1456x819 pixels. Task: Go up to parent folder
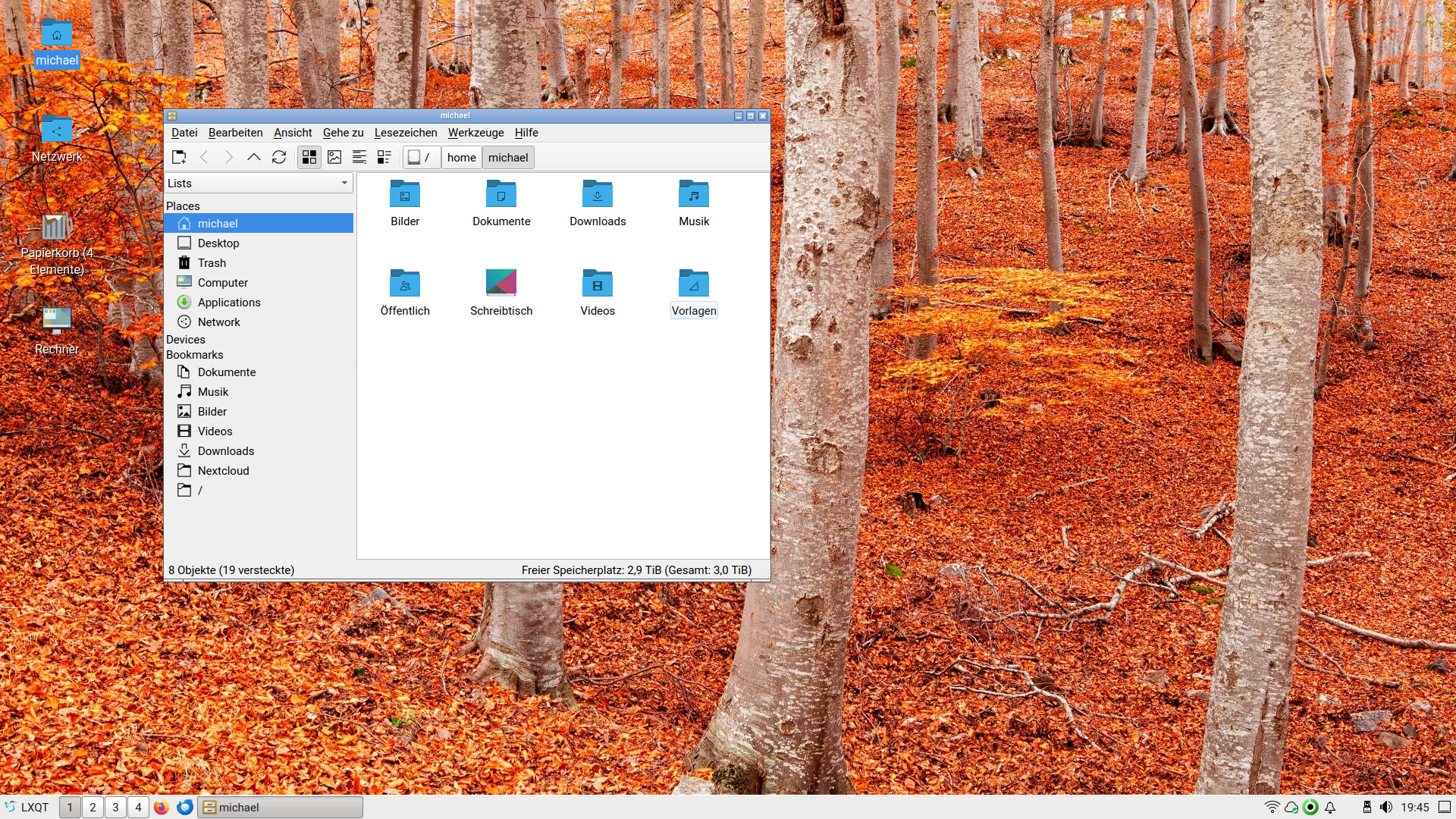tap(254, 157)
